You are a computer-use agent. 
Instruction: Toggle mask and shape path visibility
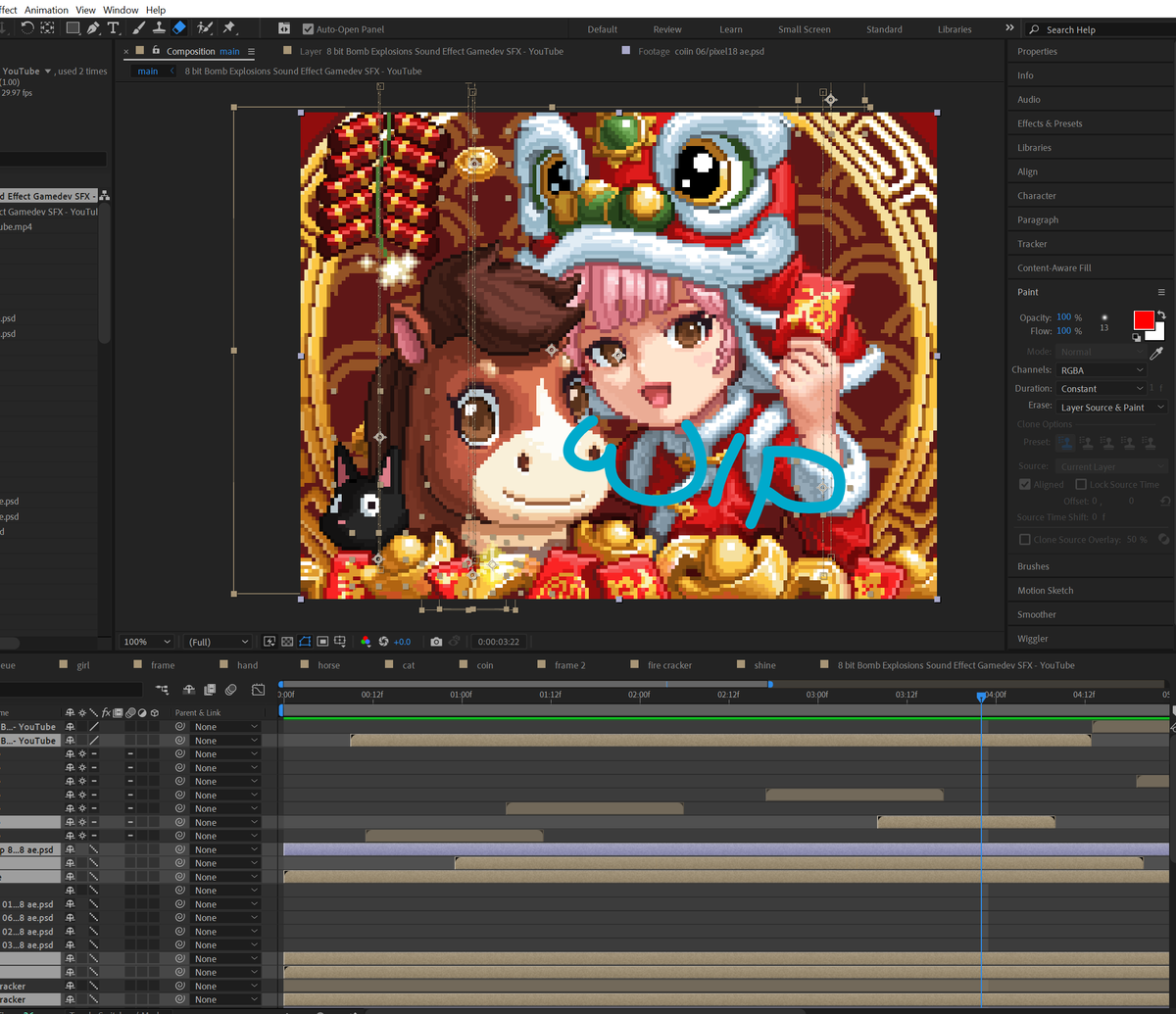coord(305,642)
